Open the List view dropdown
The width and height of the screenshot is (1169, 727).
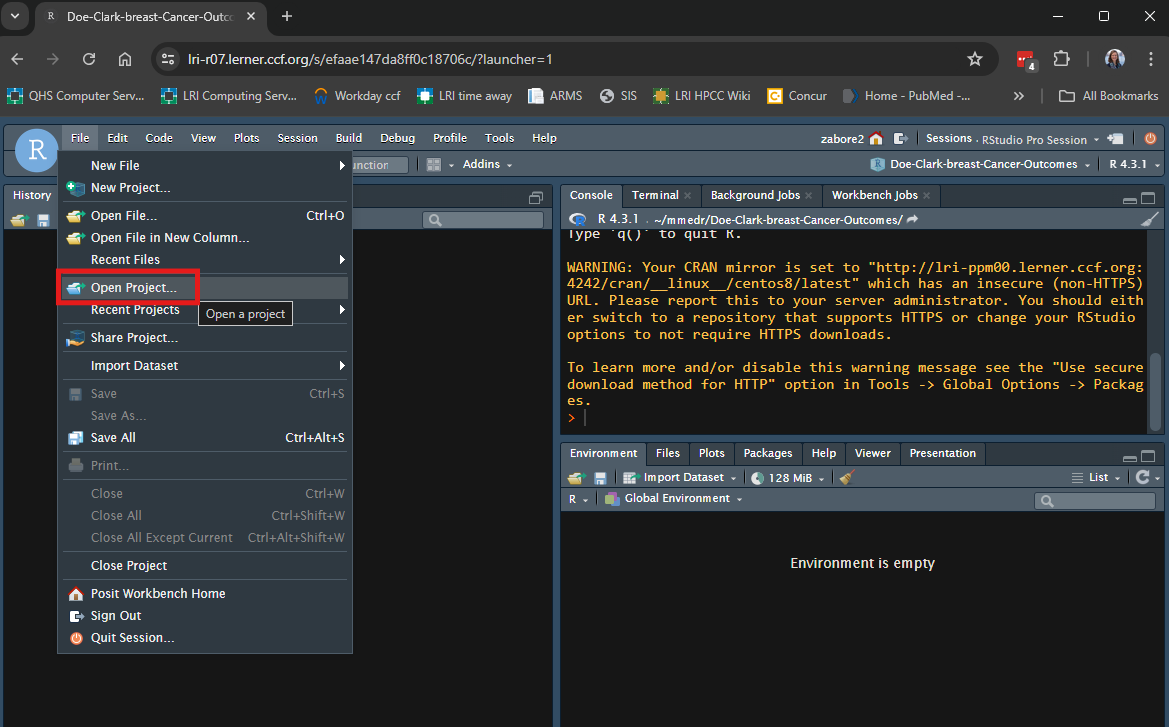point(1096,478)
